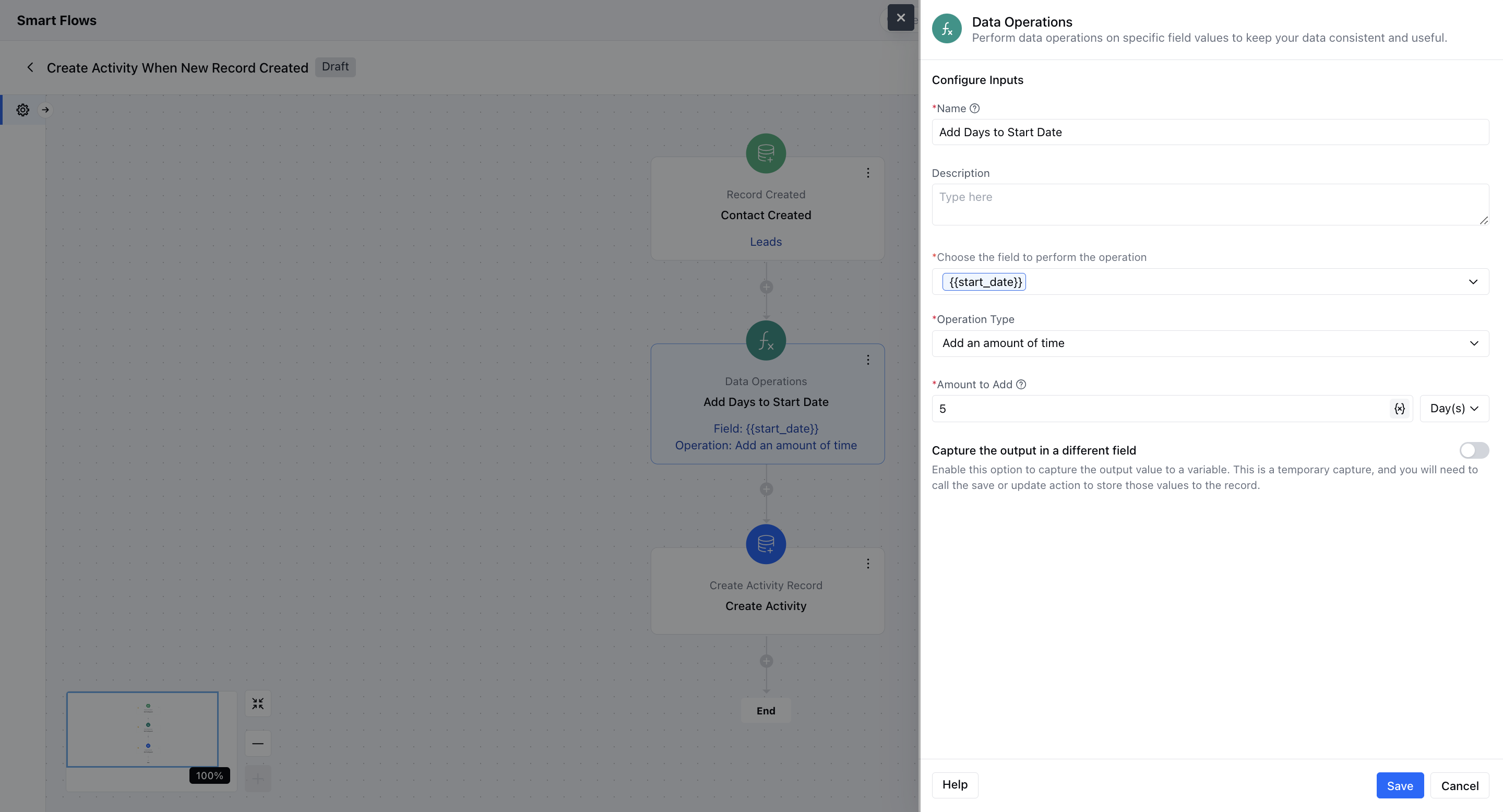Click the help icon next to Name
Screen dimensions: 1503x812
[974, 109]
